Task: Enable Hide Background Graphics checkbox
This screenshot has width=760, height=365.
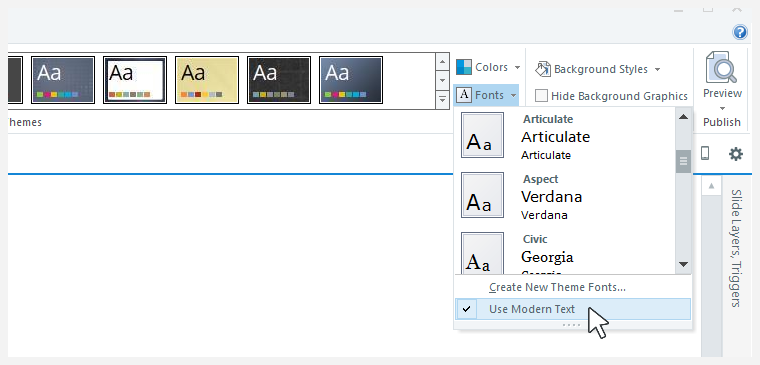Action: (541, 95)
